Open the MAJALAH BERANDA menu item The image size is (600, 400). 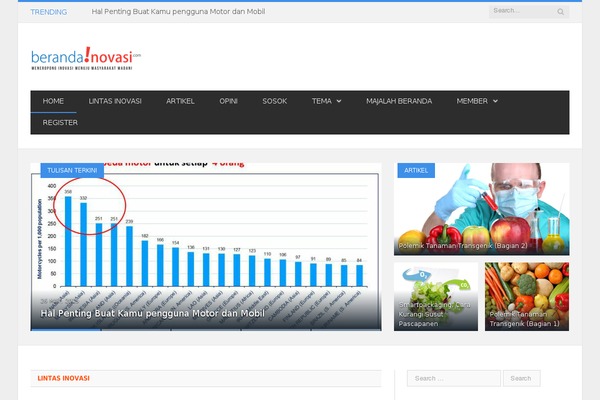pos(399,101)
